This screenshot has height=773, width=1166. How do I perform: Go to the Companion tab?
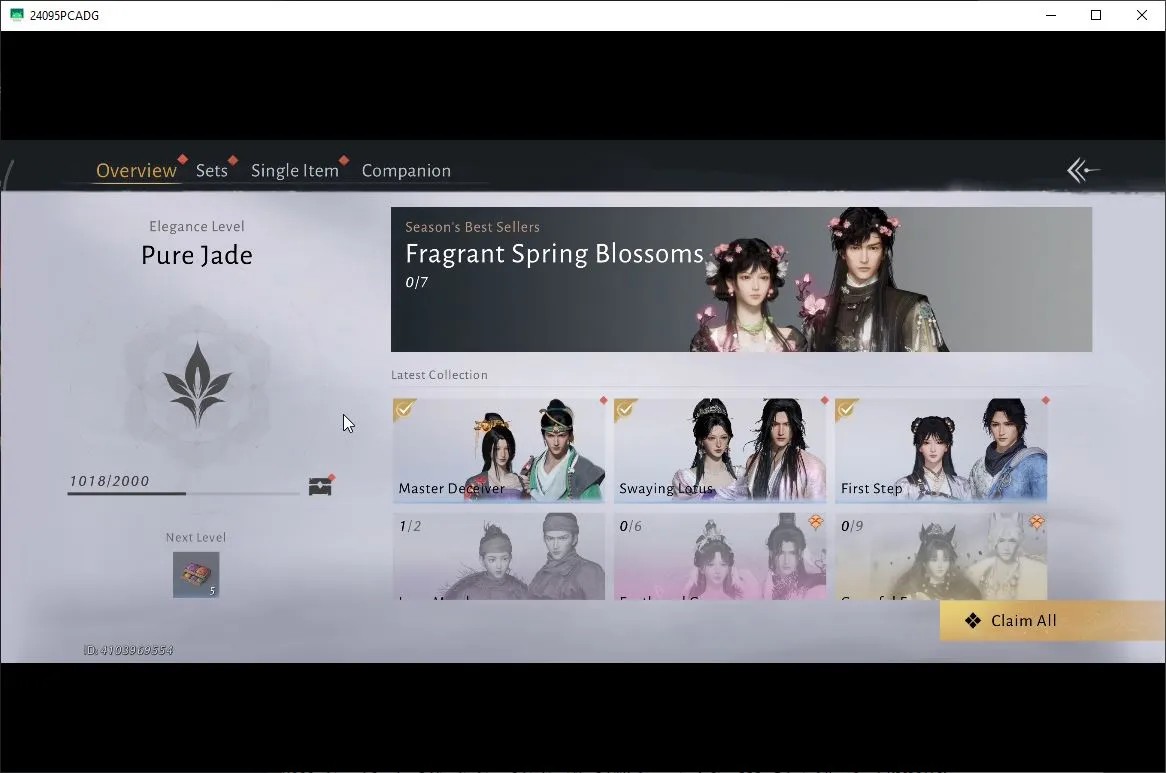[406, 170]
